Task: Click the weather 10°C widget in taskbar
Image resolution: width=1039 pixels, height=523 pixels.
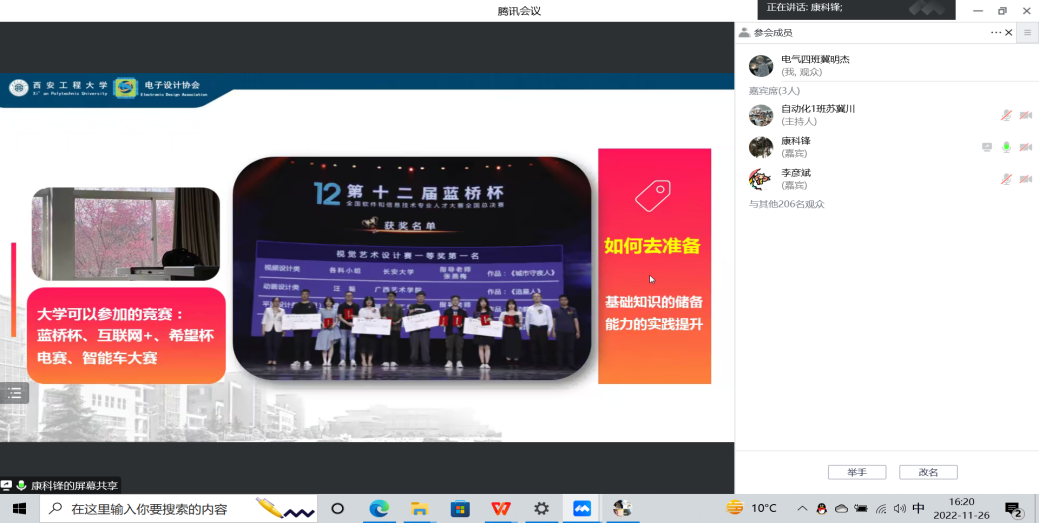Action: tap(751, 508)
